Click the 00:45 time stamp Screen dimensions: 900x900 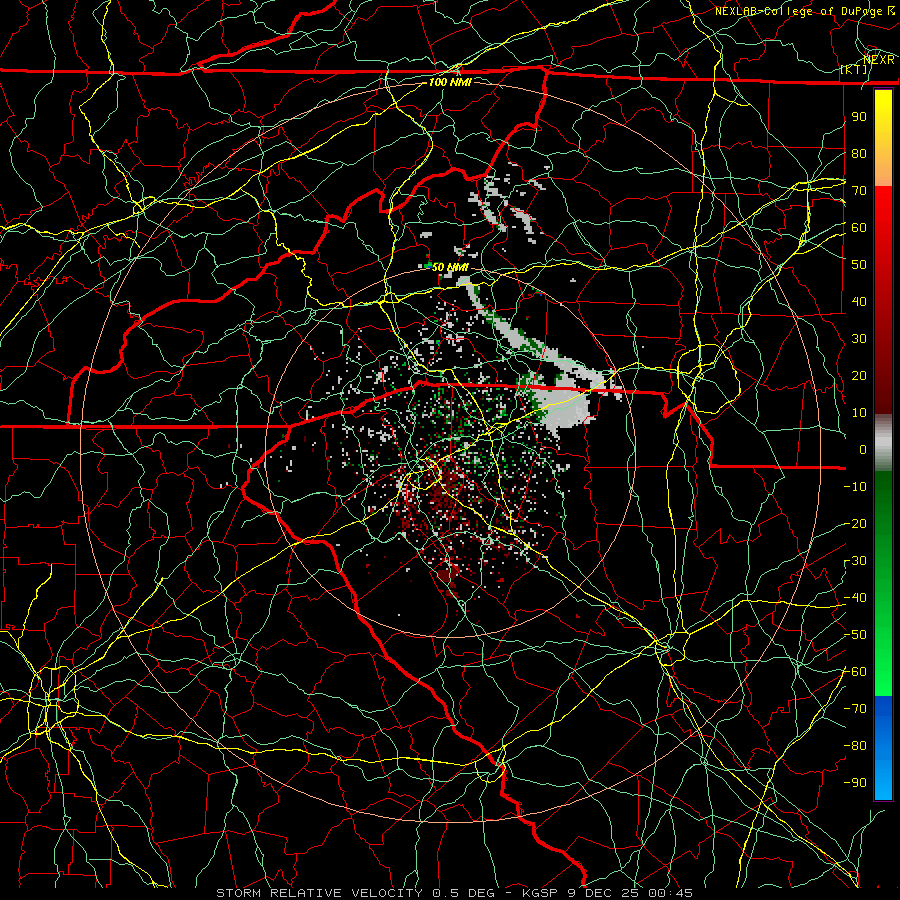(x=670, y=893)
